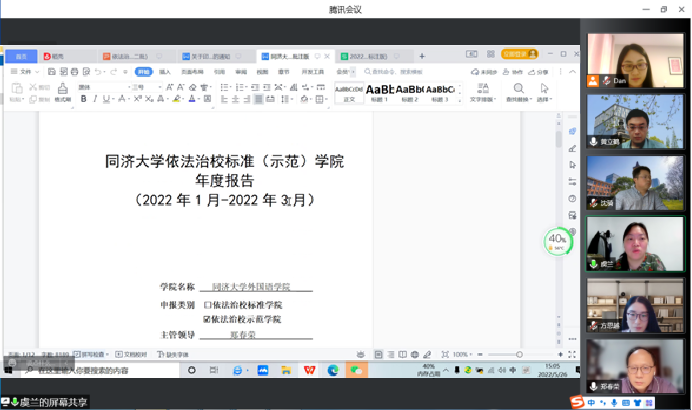Click the Sogou input method icon
Screen dimensions: 692x410
(x=576, y=401)
